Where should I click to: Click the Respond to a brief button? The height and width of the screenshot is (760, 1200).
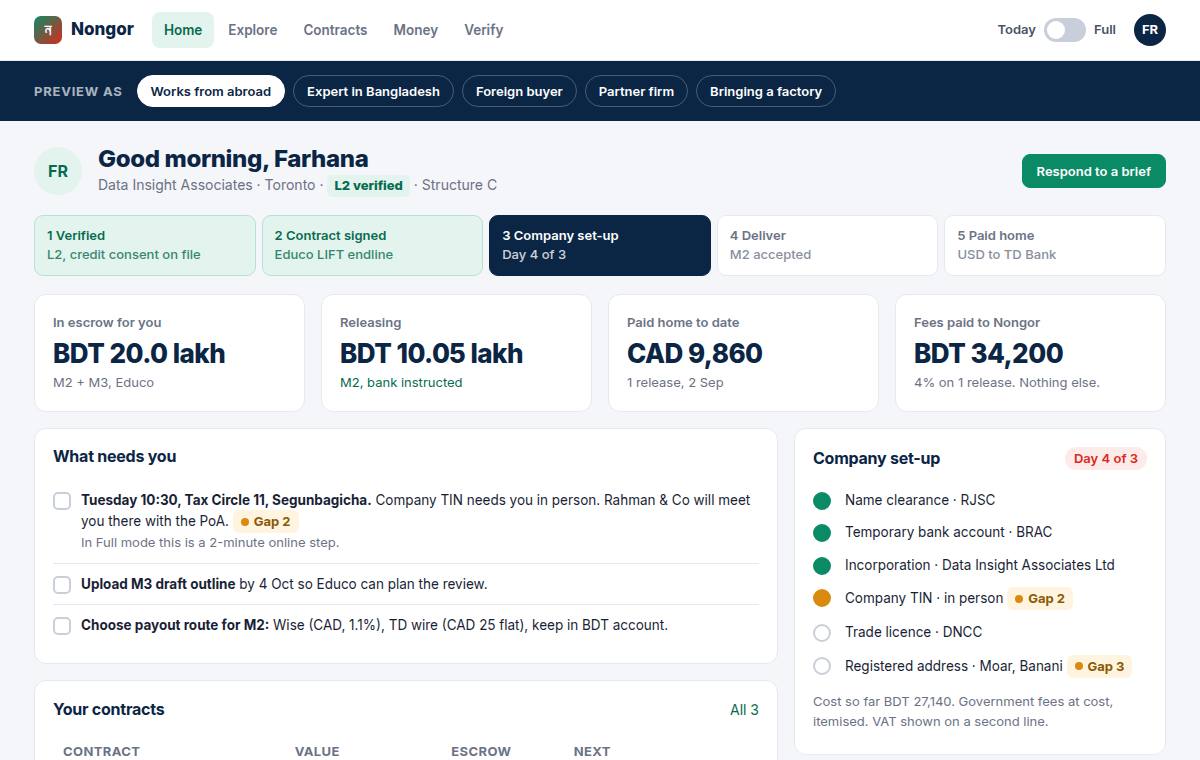[1094, 171]
